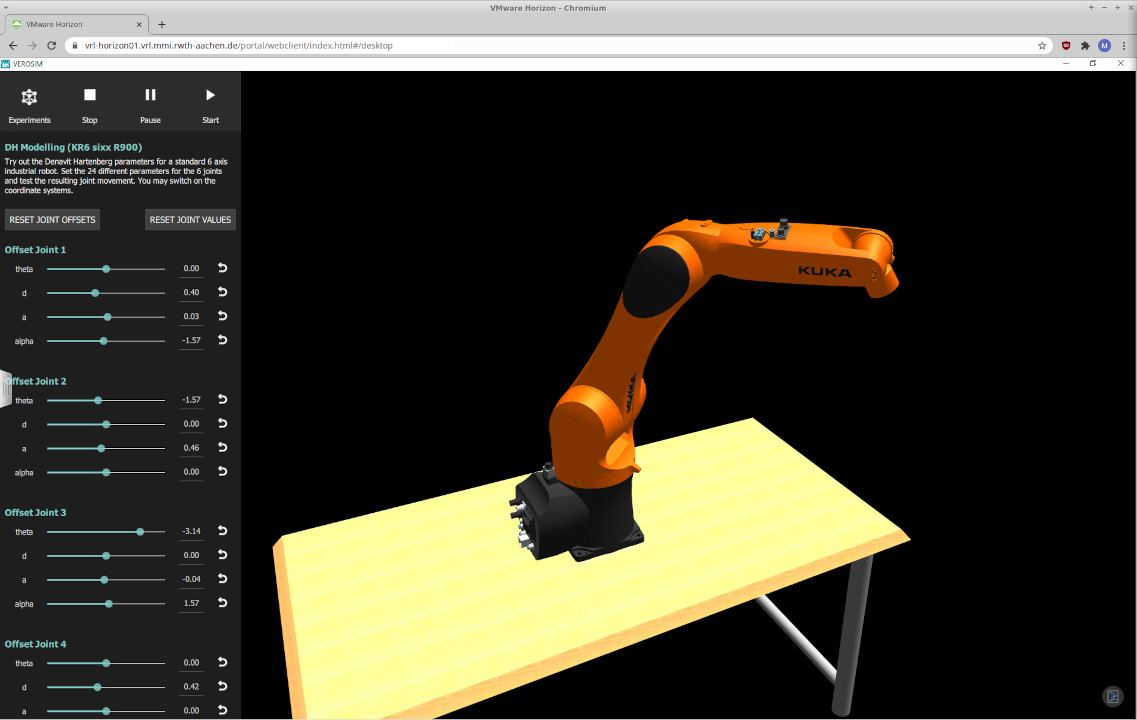1137x720 pixels.
Task: Edit Joint 3 a value field -0.04
Action: tap(191, 579)
